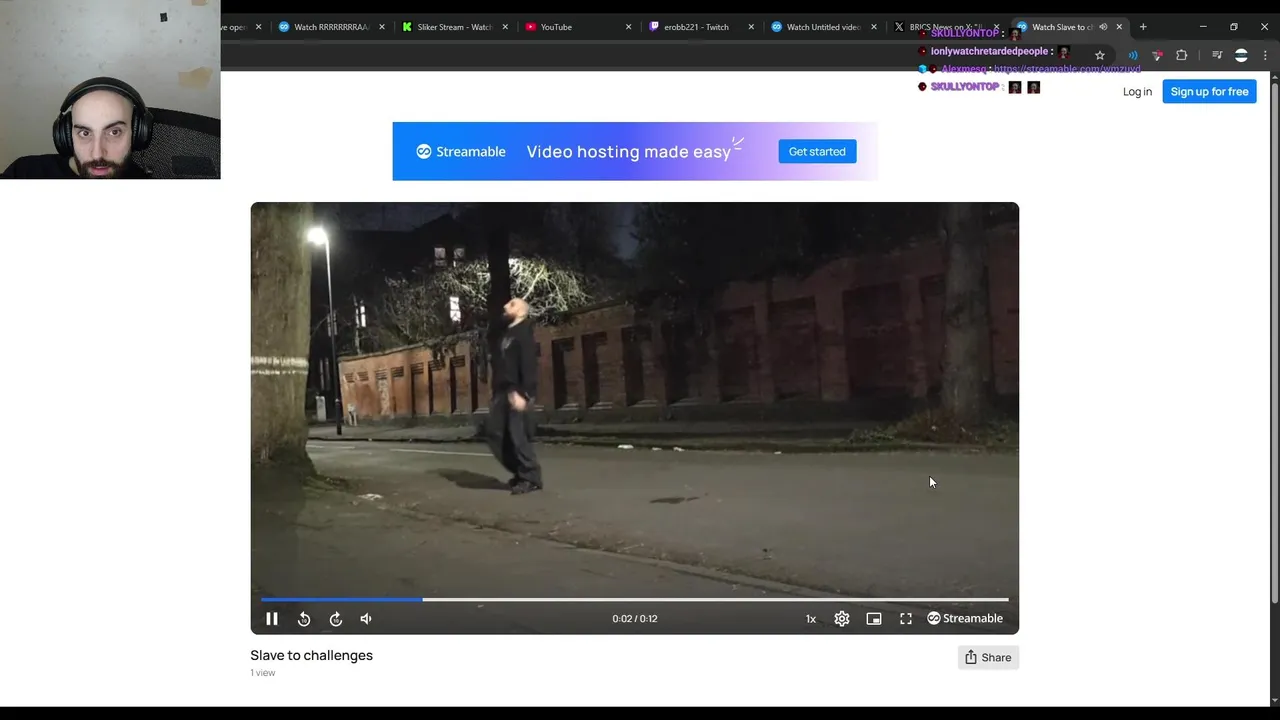Click Streamable logo in the banner
1280x720 pixels.
461,152
